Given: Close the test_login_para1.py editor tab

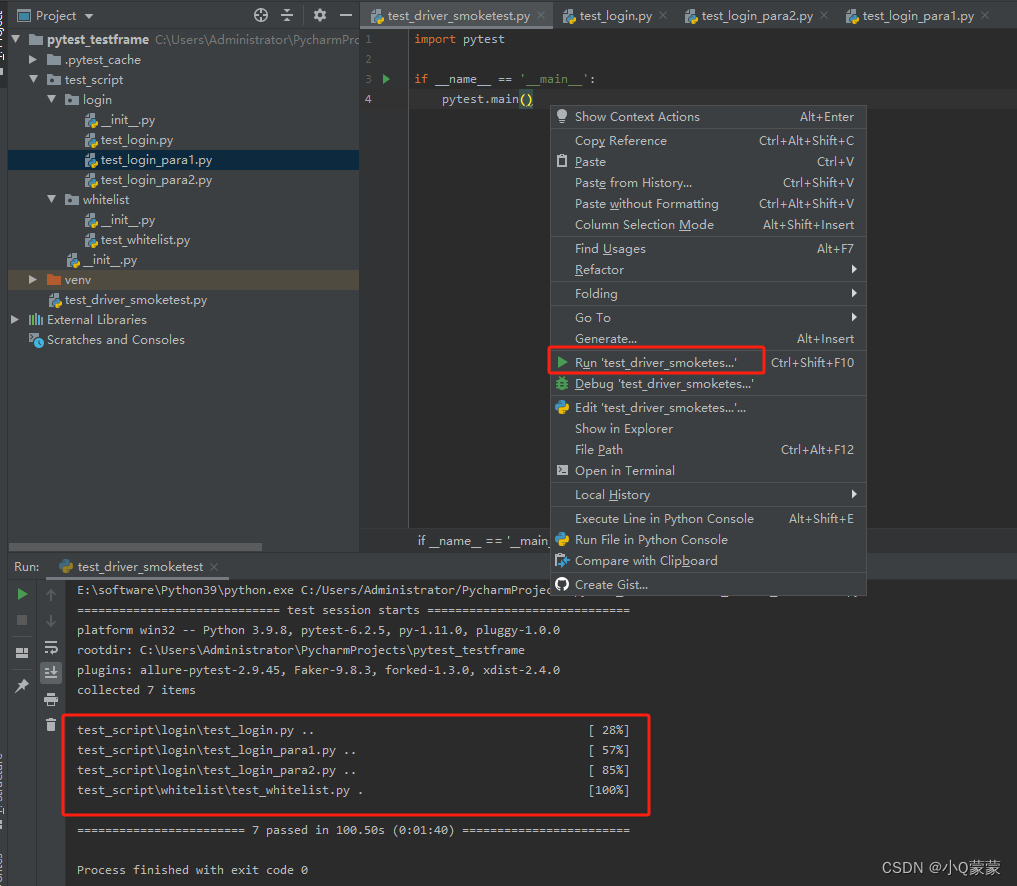Looking at the screenshot, I should pos(985,15).
